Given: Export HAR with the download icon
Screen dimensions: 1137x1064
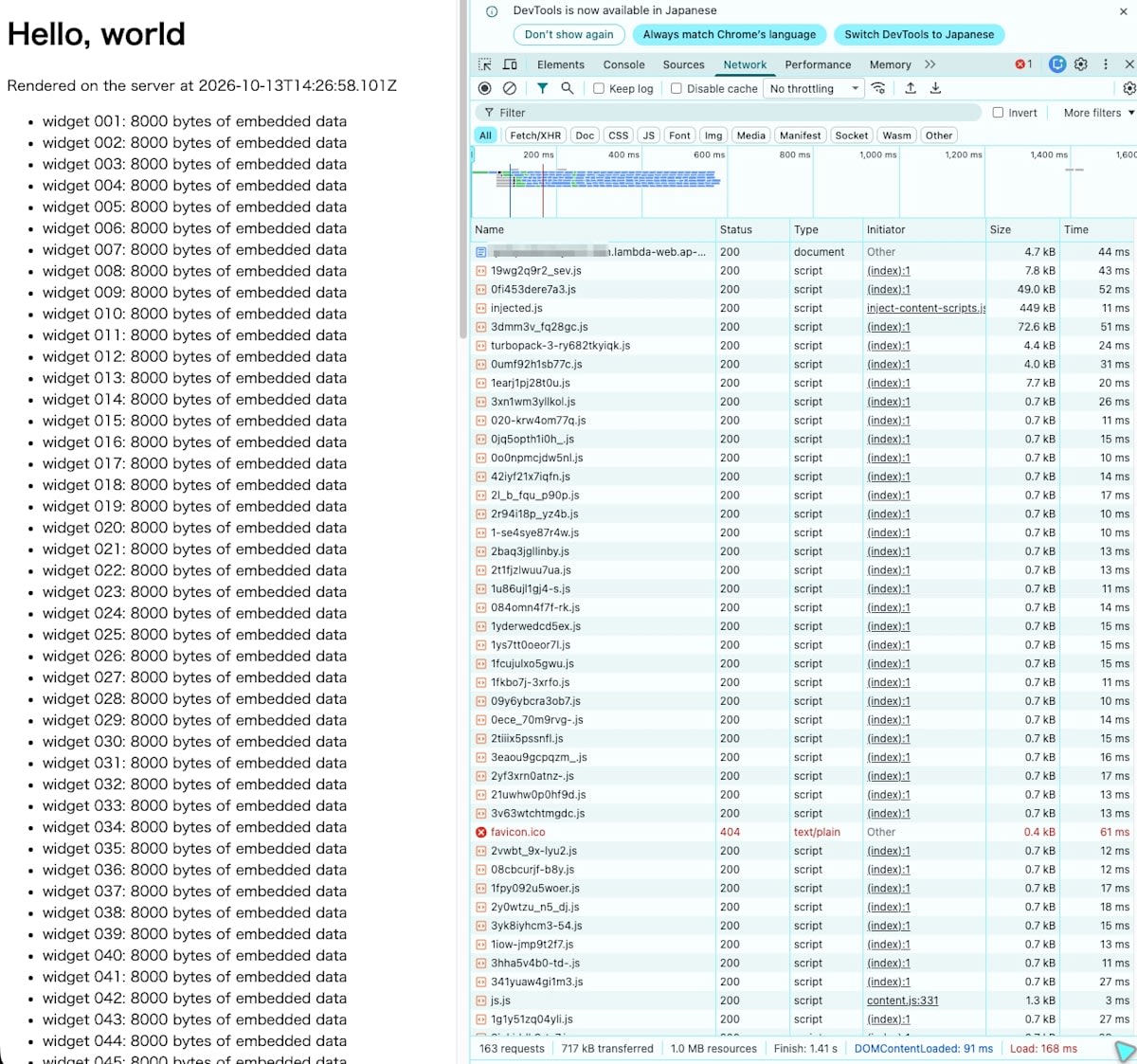Looking at the screenshot, I should 935,88.
